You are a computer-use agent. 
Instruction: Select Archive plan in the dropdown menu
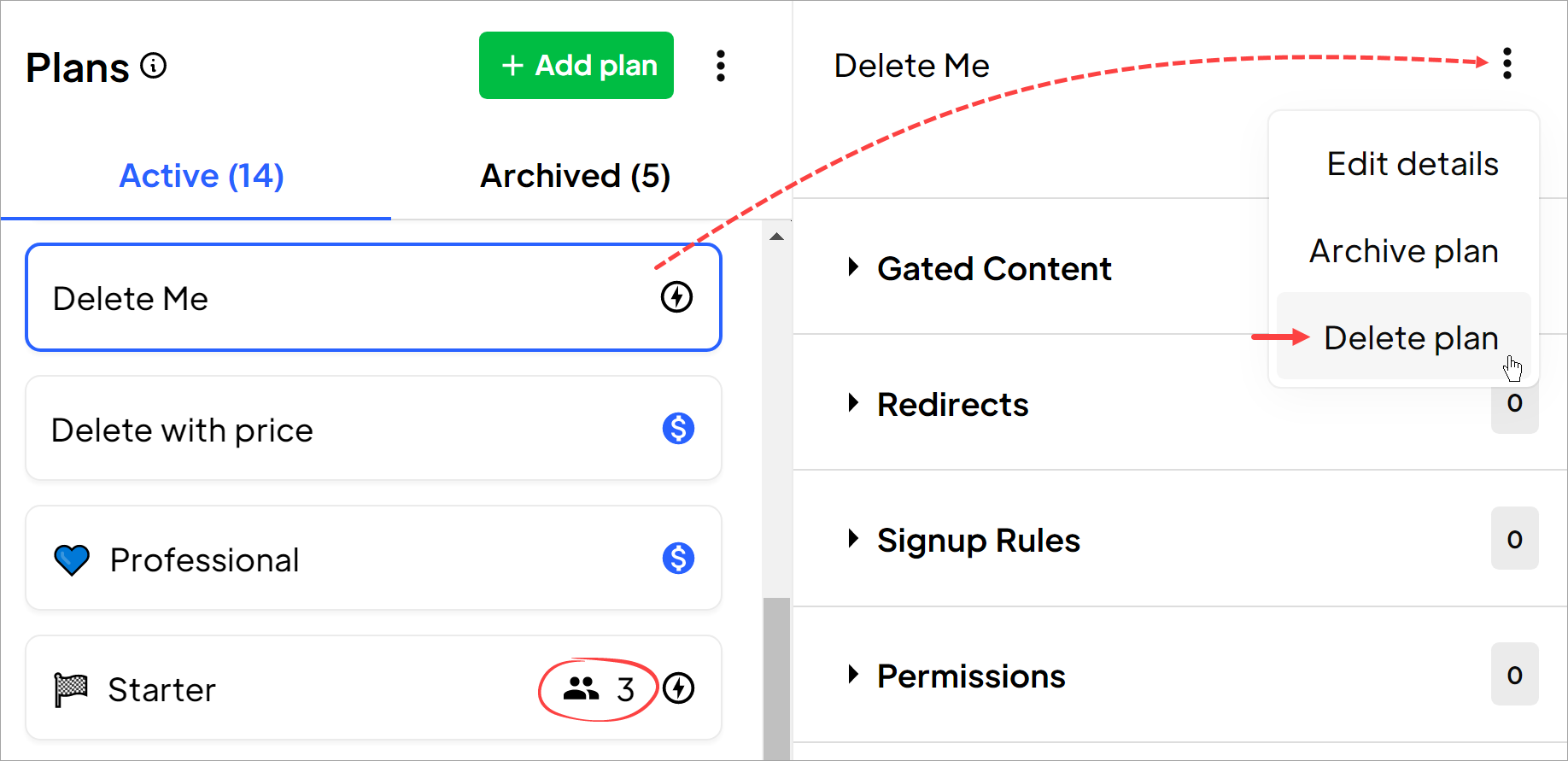[1404, 251]
